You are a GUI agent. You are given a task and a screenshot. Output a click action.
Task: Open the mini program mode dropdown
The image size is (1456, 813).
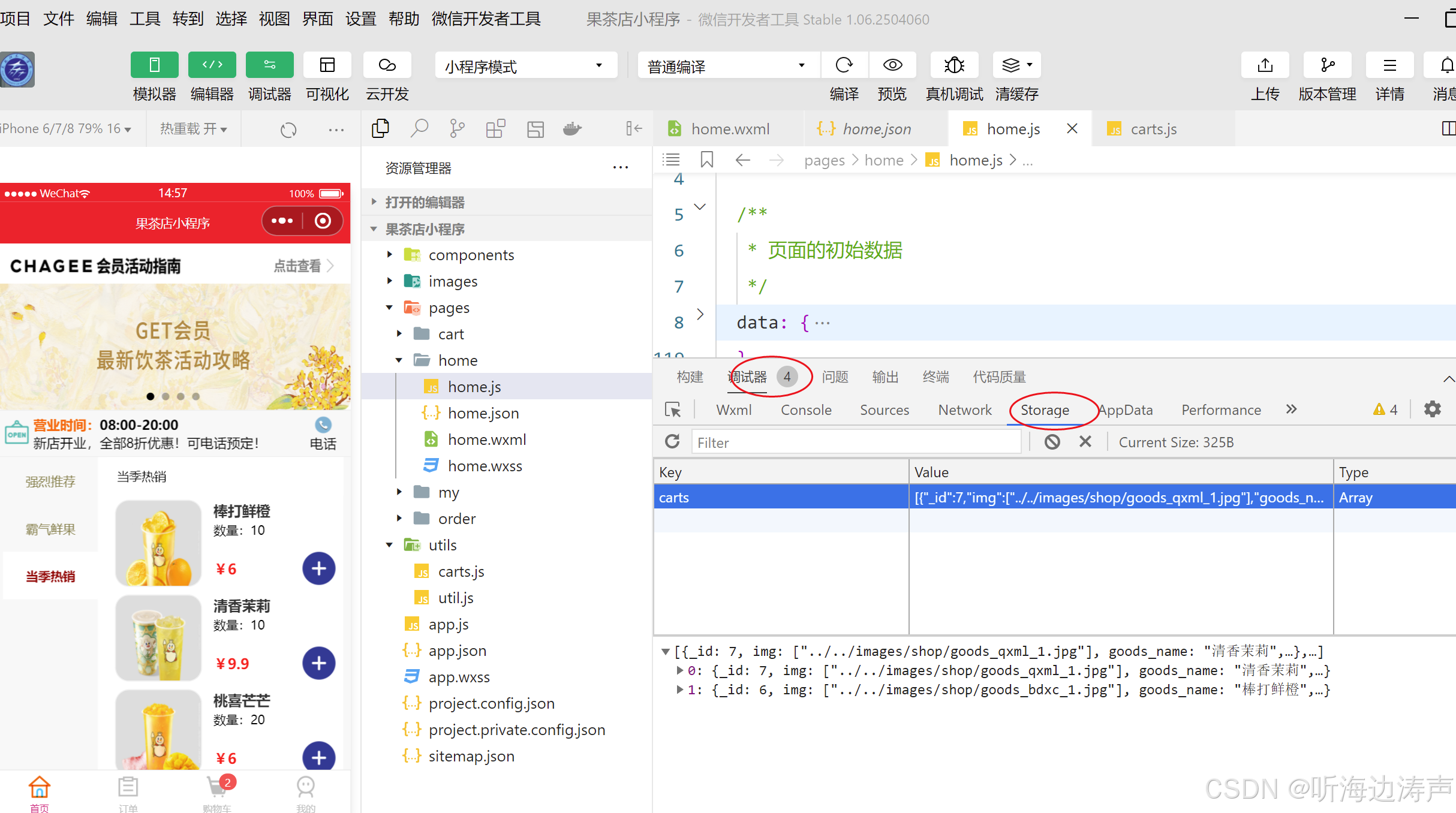pos(525,65)
